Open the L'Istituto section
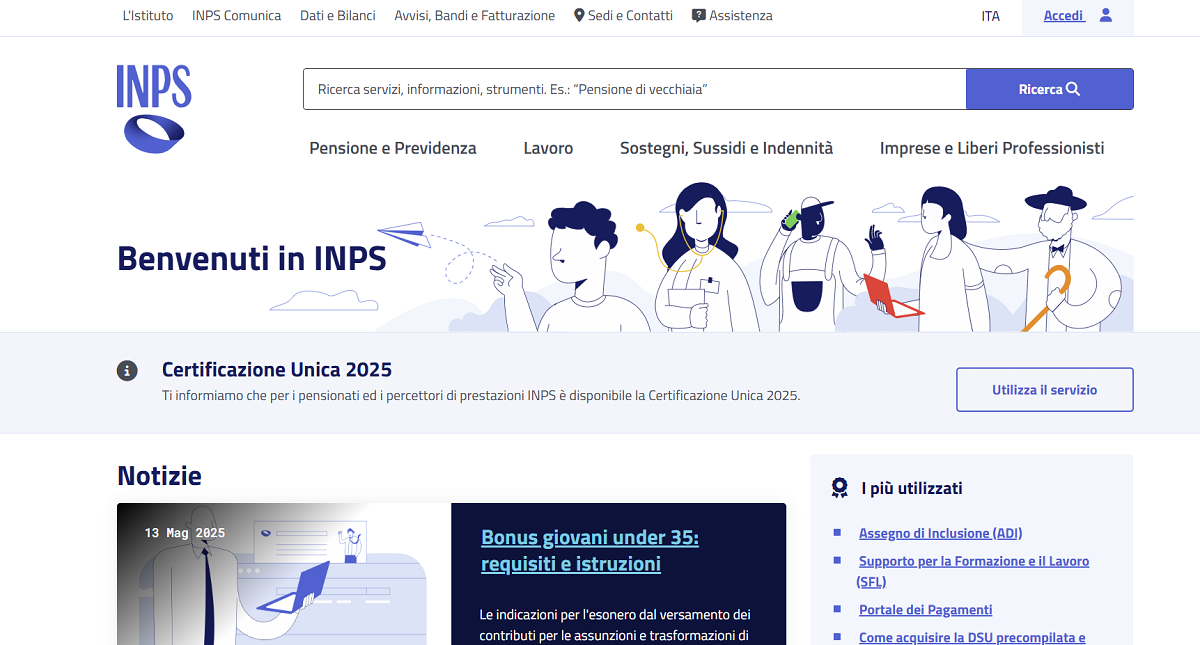Viewport: 1200px width, 645px height. click(147, 15)
